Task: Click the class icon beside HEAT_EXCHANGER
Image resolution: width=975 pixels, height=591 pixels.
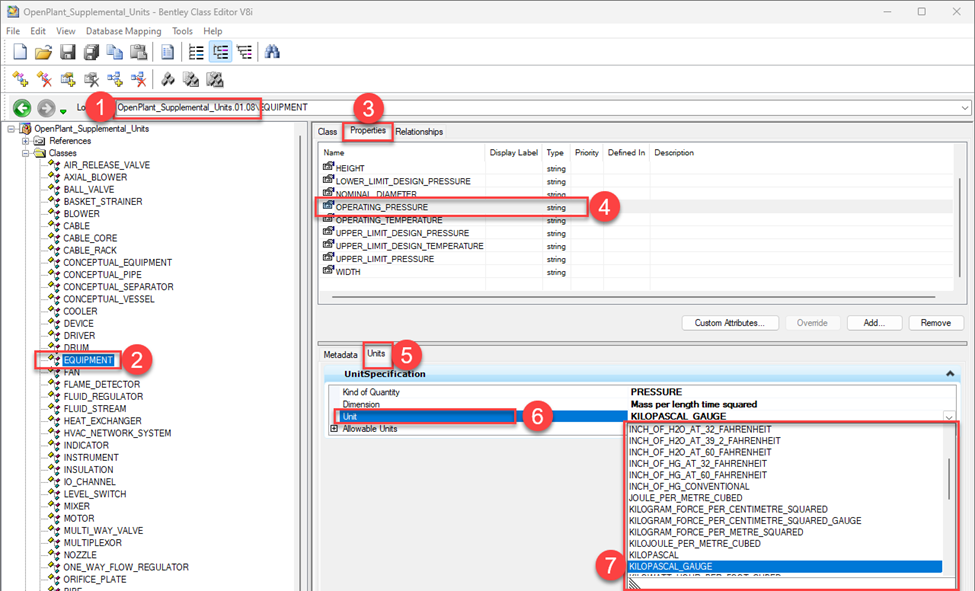Action: point(55,421)
